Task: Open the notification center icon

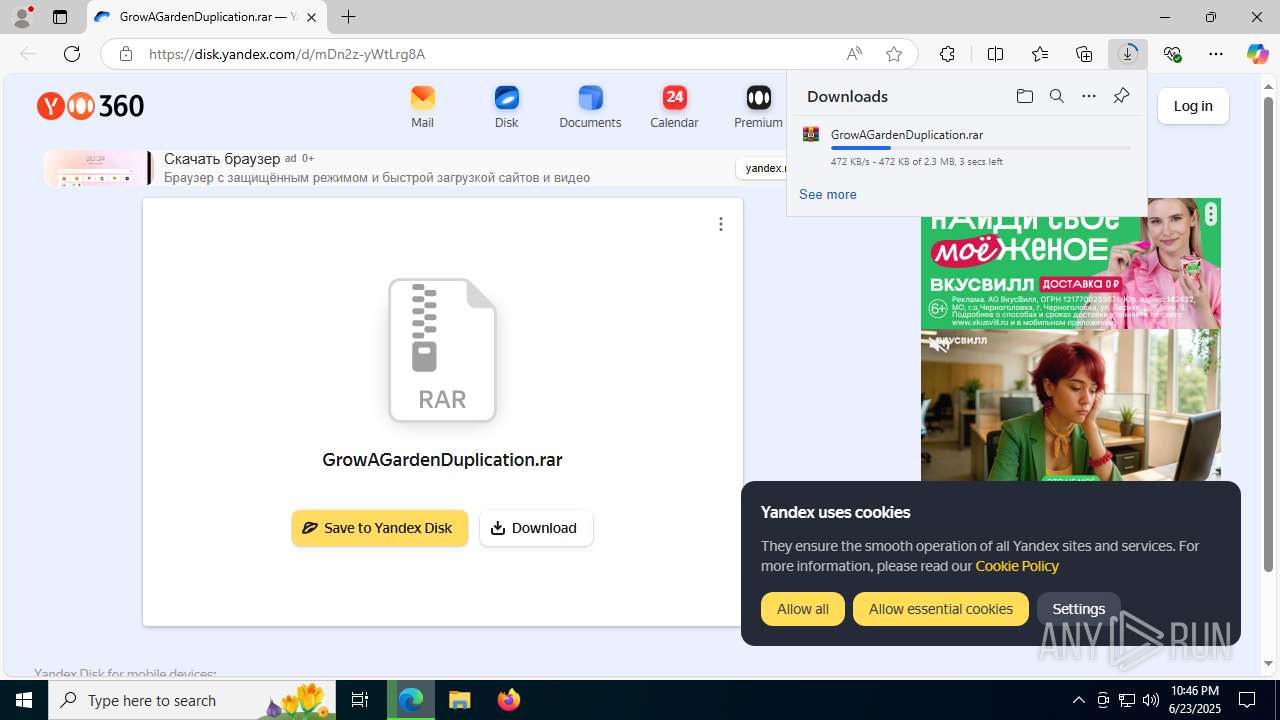Action: click(x=1247, y=700)
